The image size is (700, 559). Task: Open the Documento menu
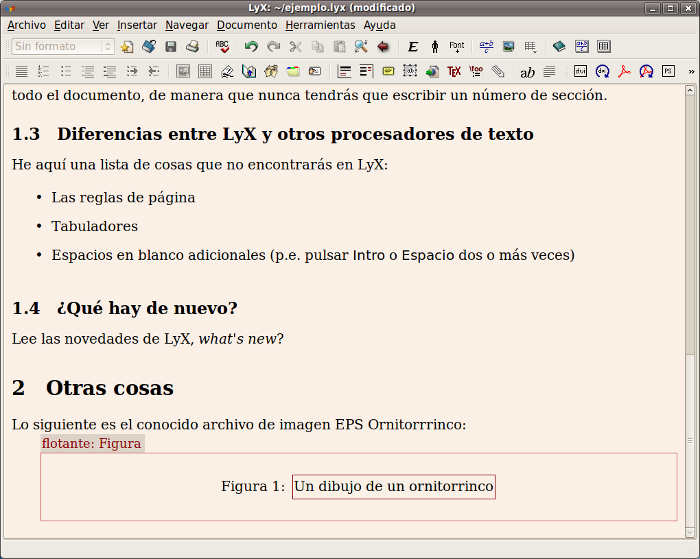pos(247,25)
